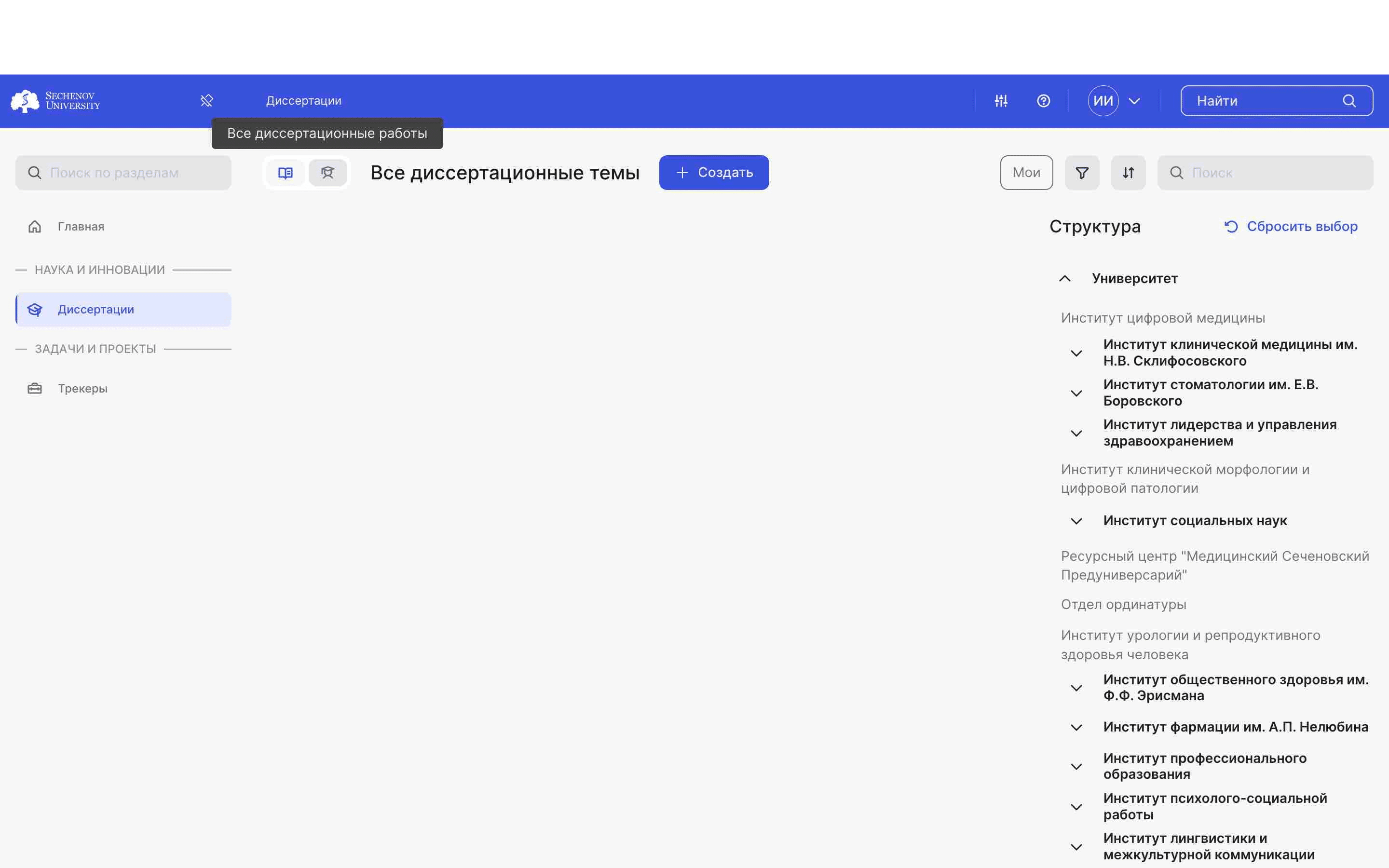Viewport: 1389px width, 868px height.
Task: Click the ИИ user avatar
Action: tap(1103, 101)
